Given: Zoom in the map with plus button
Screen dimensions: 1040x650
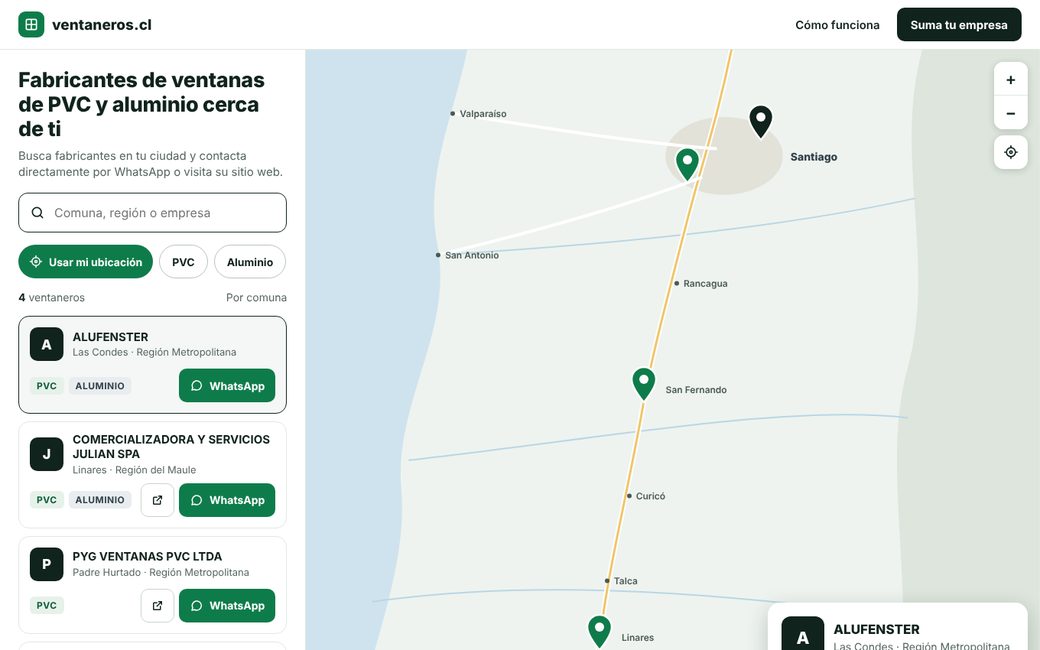Looking at the screenshot, I should [x=1010, y=80].
